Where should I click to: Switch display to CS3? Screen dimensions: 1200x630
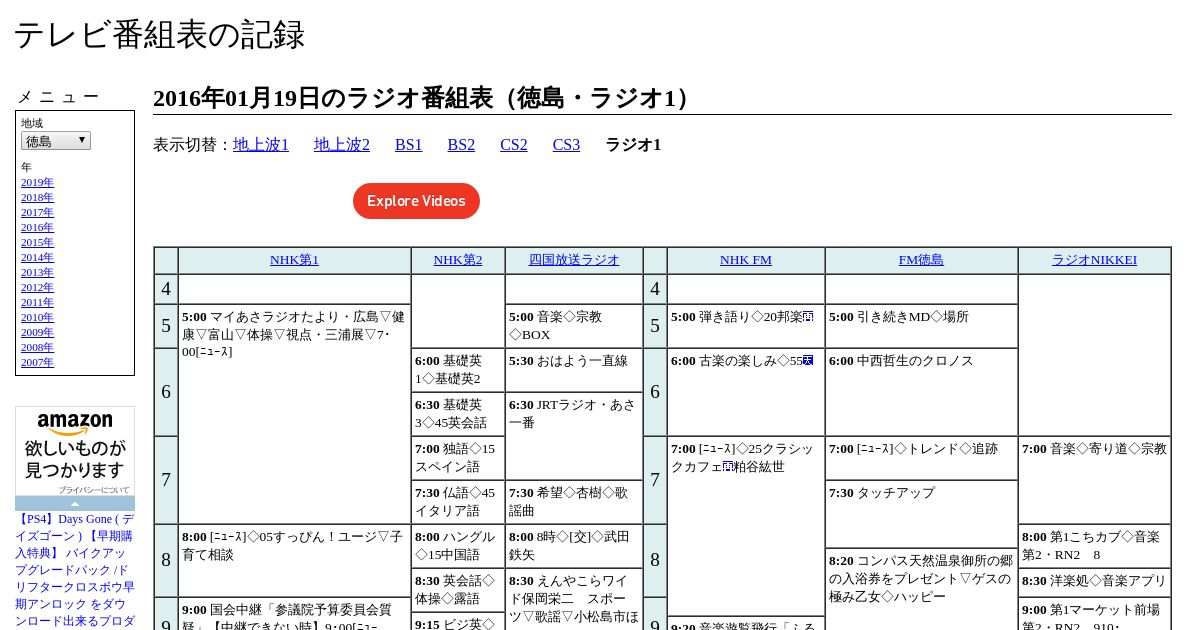(566, 145)
